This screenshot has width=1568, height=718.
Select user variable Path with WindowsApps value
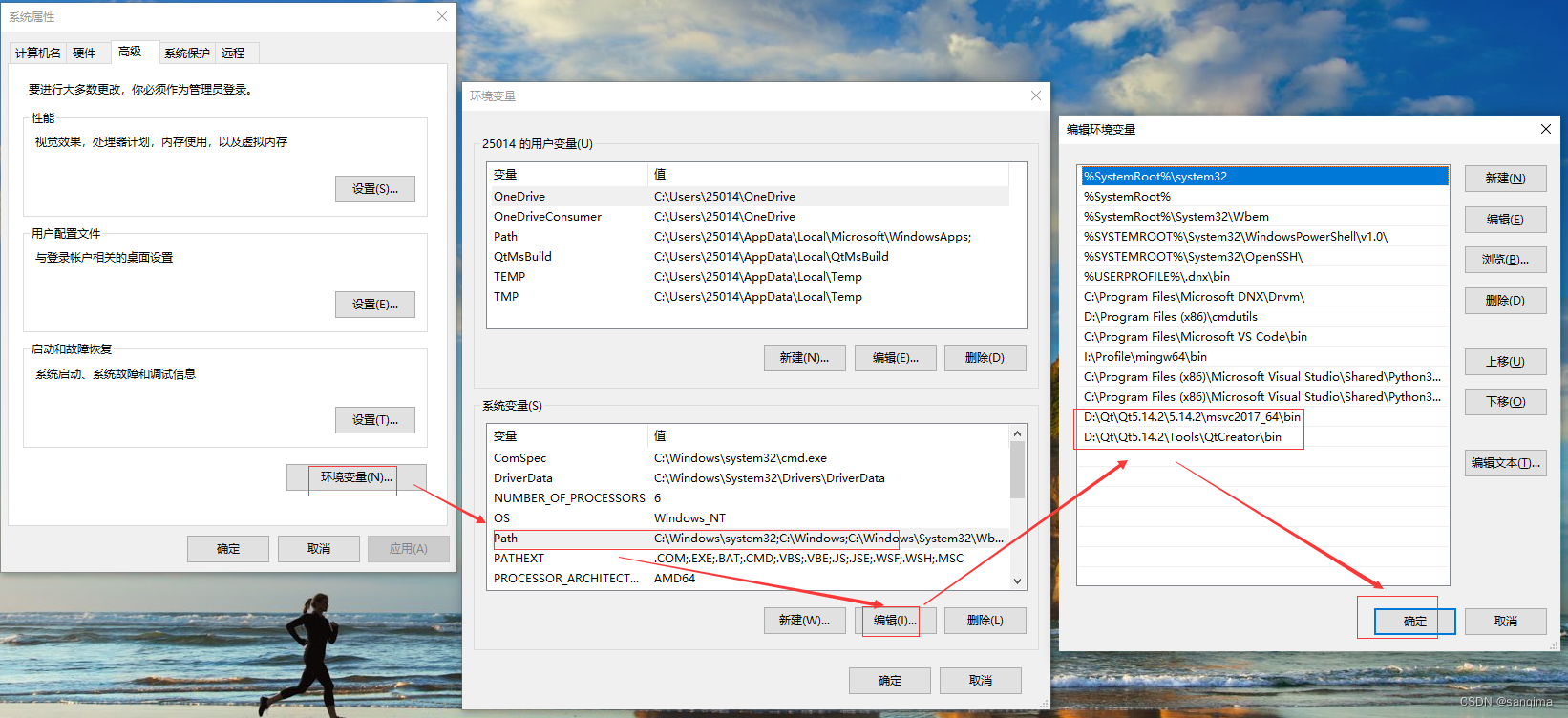click(x=748, y=237)
